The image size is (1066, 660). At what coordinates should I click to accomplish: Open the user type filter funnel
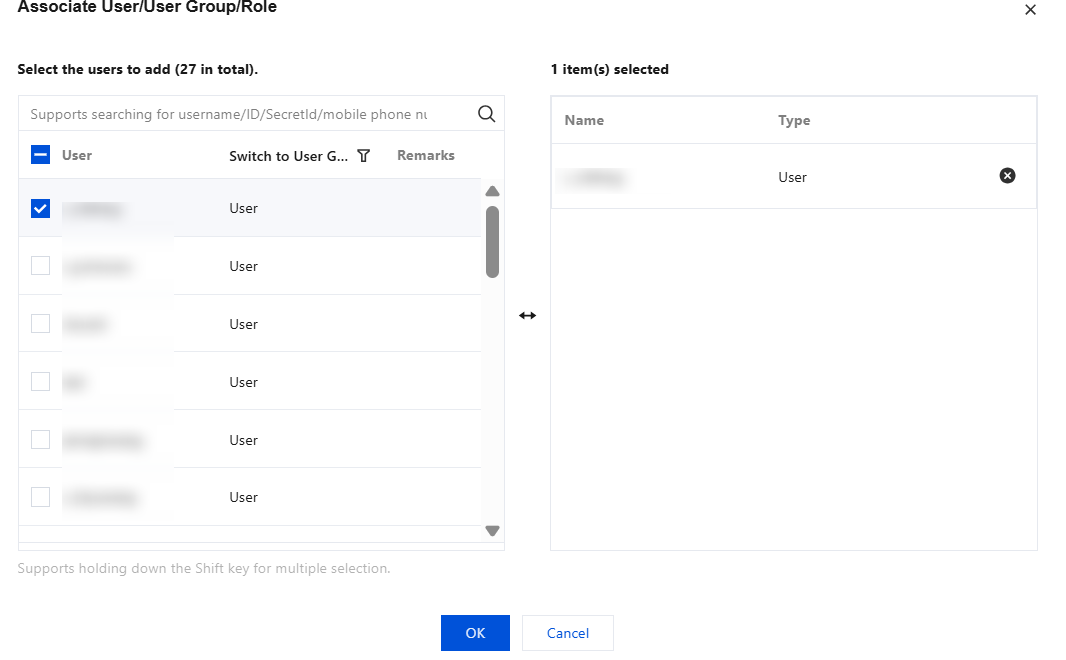(364, 156)
